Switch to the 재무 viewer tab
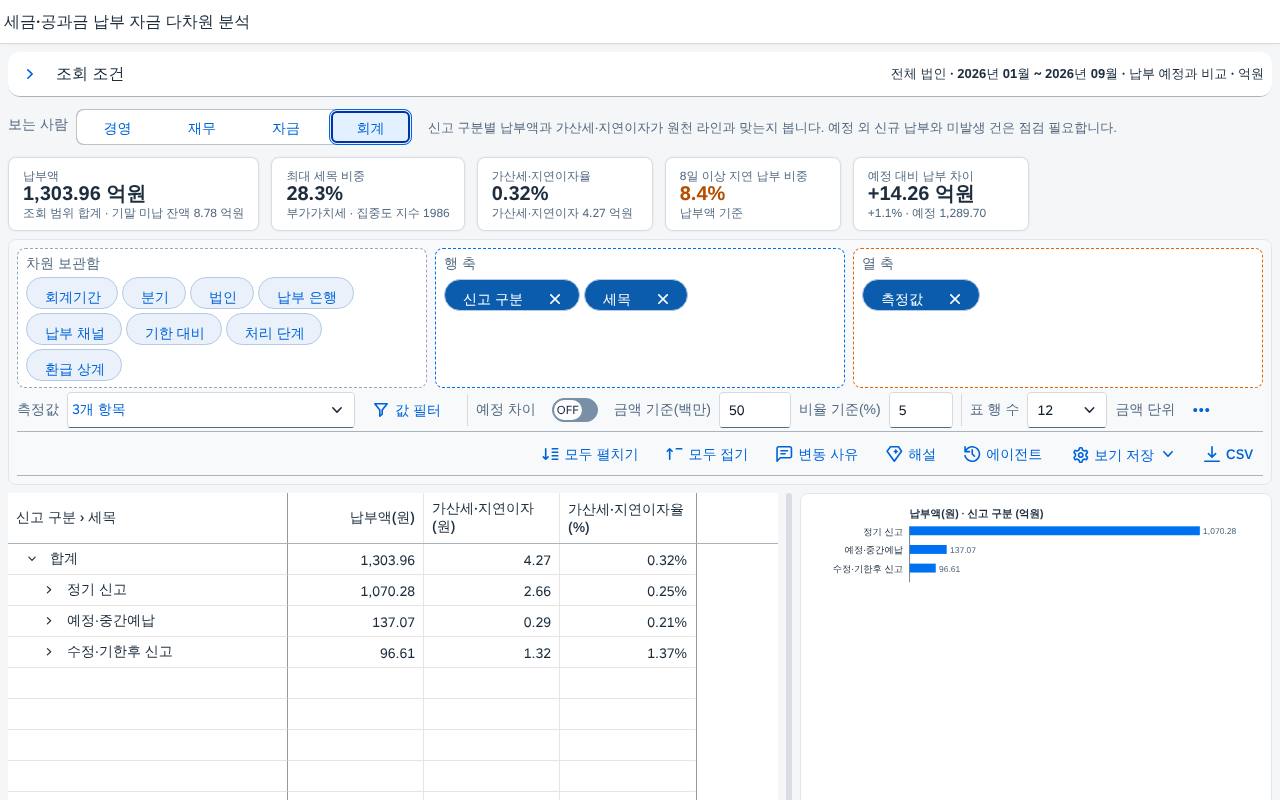Screen dimensions: 1280x800 [202, 128]
